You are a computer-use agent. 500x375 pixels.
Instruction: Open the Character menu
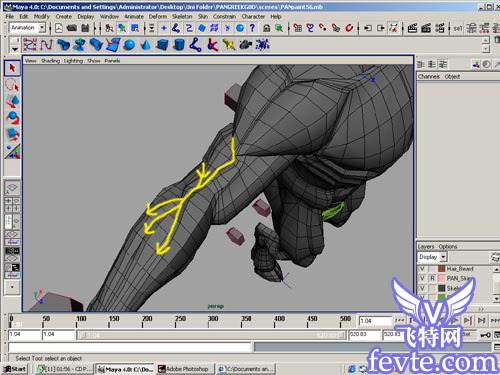[x=253, y=16]
